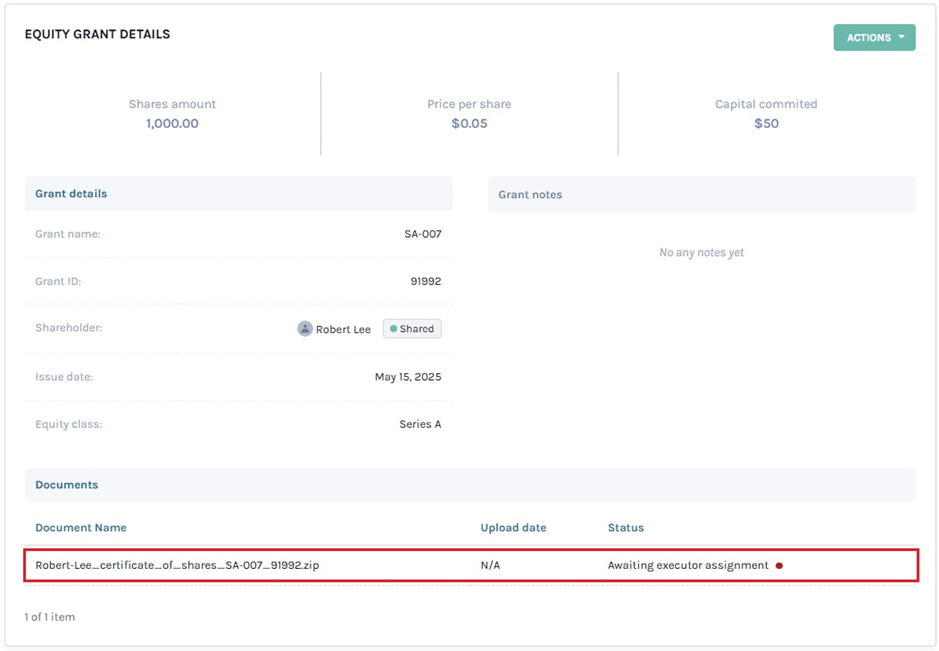Sort by Status column header
The width and height of the screenshot is (939, 651).
[x=626, y=528]
